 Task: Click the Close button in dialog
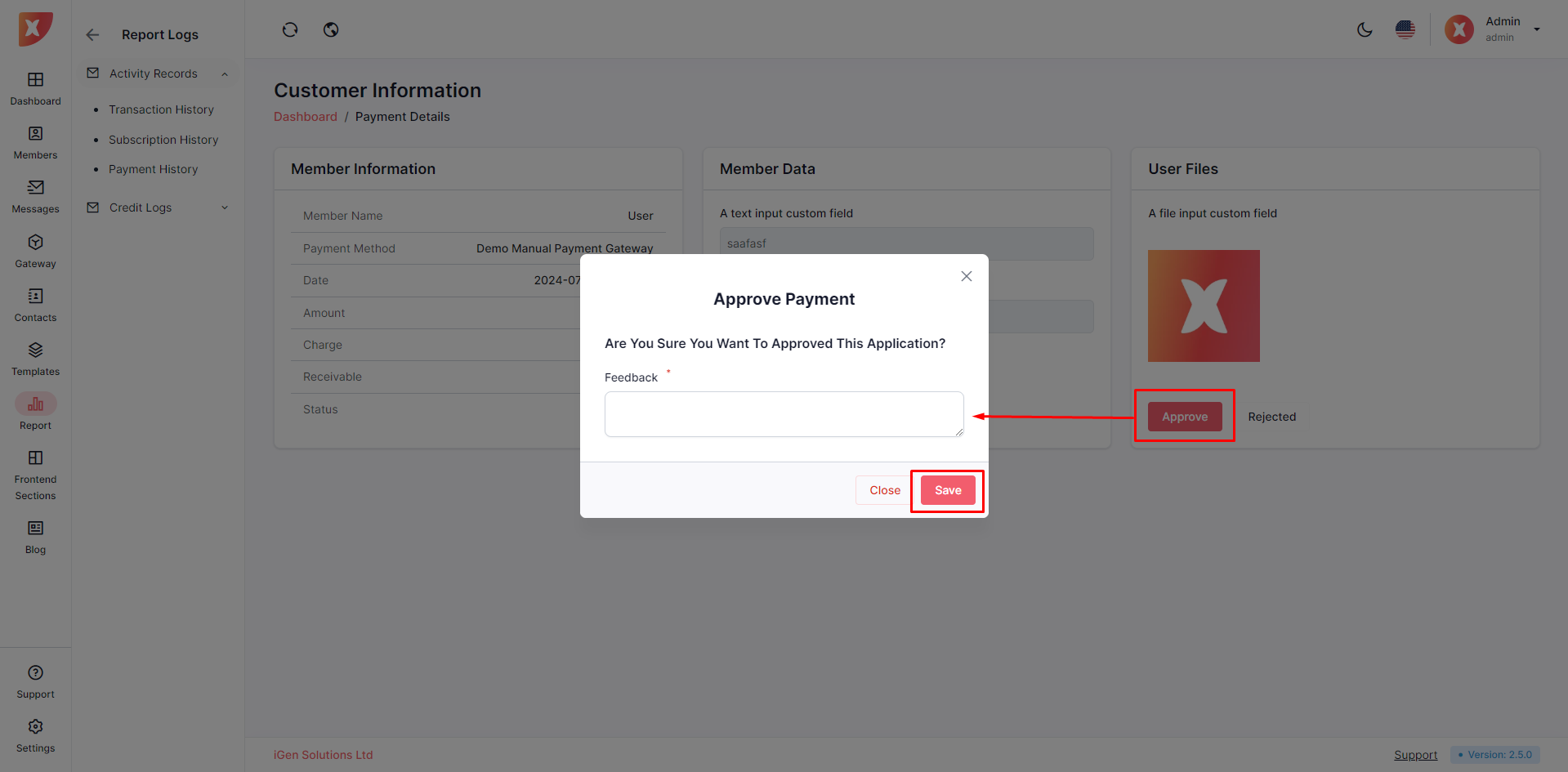884,490
